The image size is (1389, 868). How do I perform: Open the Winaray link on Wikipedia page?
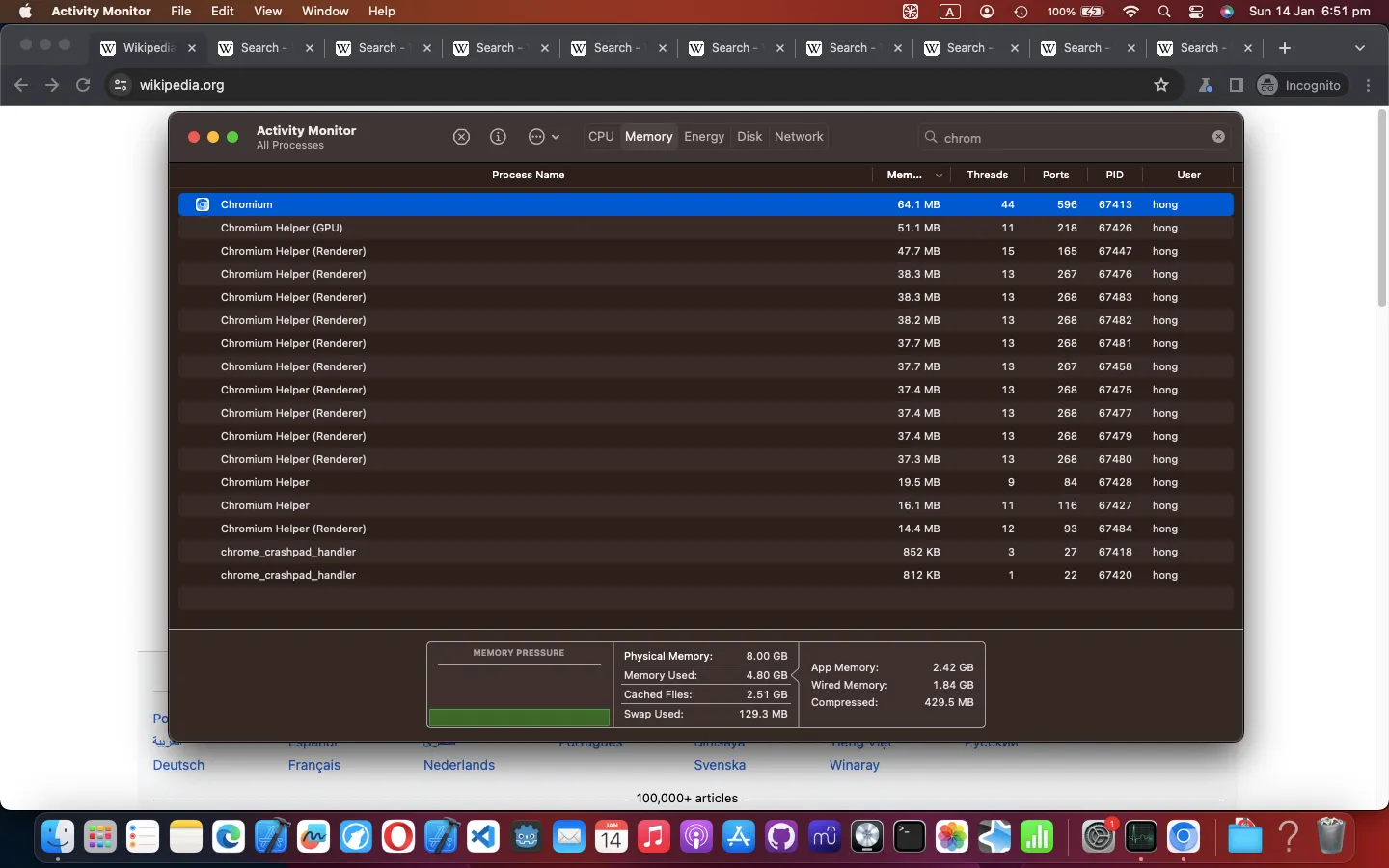coord(855,765)
